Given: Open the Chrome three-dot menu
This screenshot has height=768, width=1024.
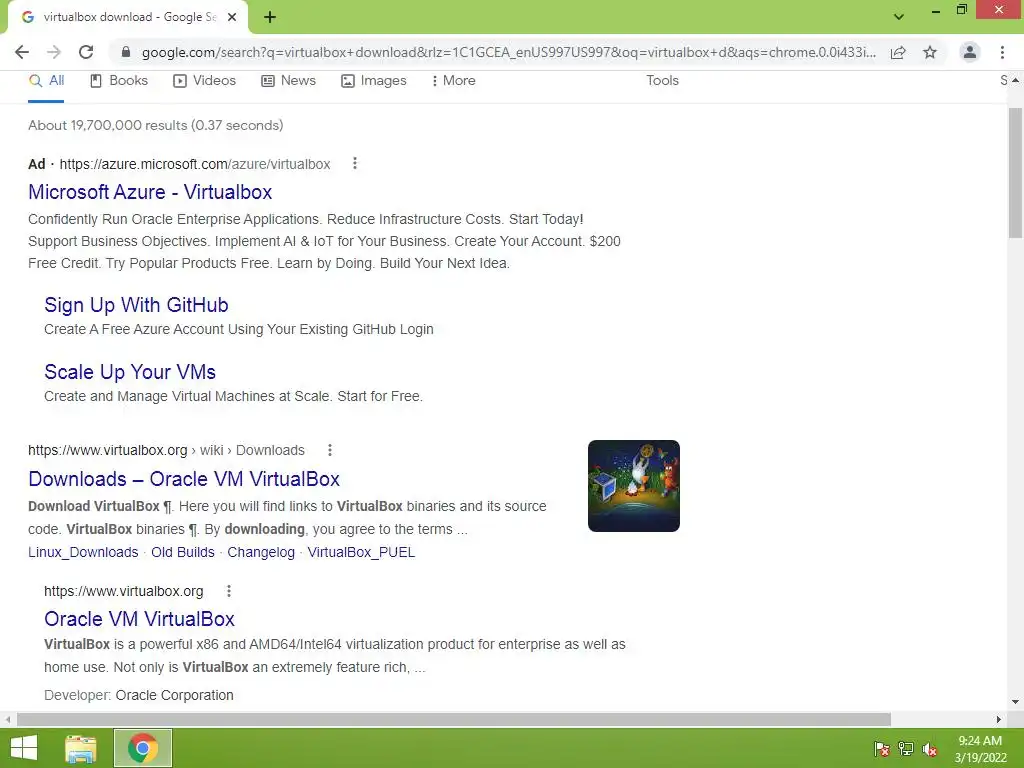Looking at the screenshot, I should tap(1002, 52).
